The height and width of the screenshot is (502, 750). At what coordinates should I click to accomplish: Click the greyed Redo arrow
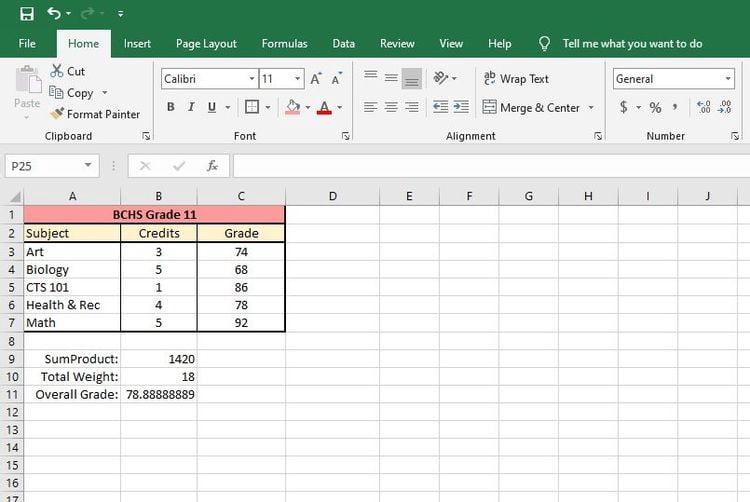[x=88, y=13]
